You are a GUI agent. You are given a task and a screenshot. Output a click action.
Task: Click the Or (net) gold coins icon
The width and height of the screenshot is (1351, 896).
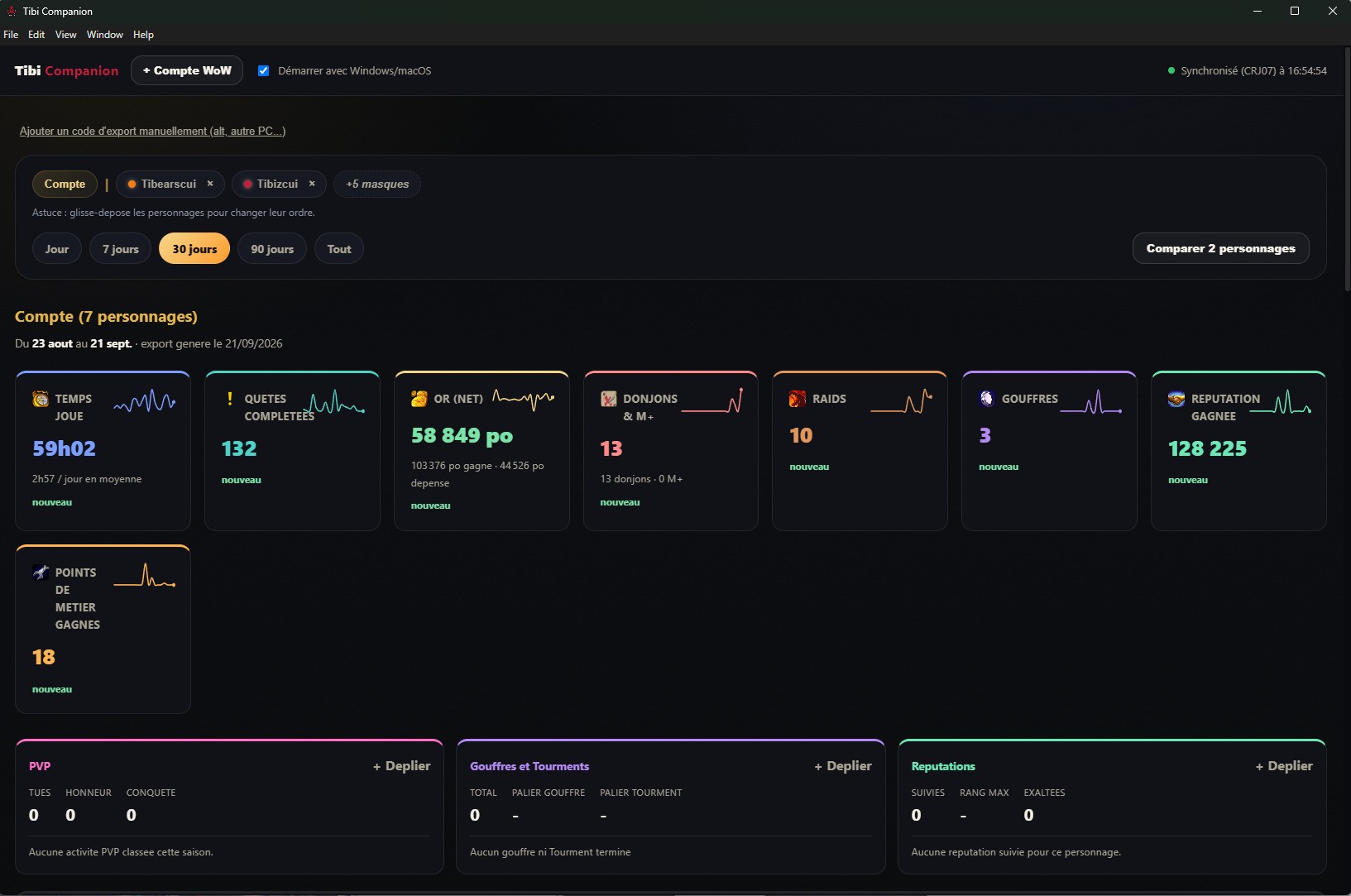click(419, 399)
